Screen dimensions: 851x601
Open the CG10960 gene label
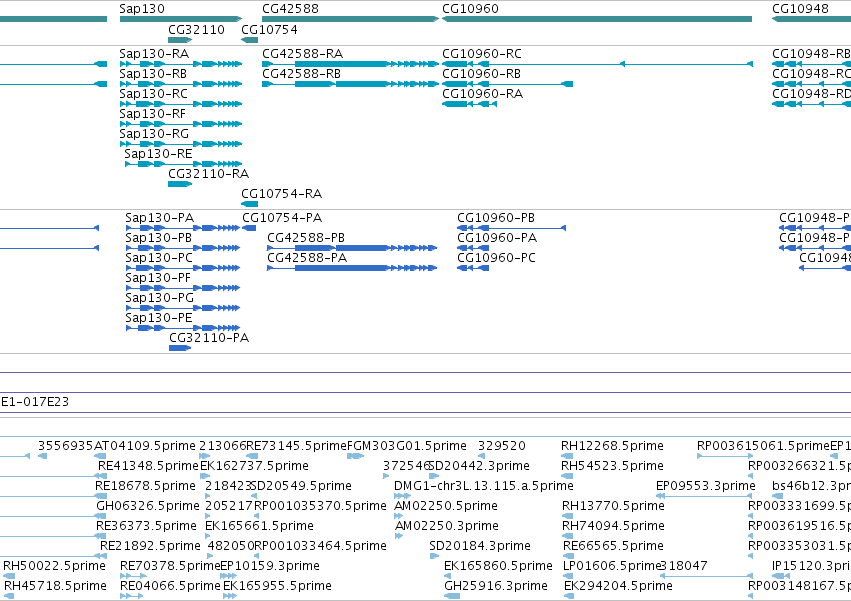[x=470, y=9]
